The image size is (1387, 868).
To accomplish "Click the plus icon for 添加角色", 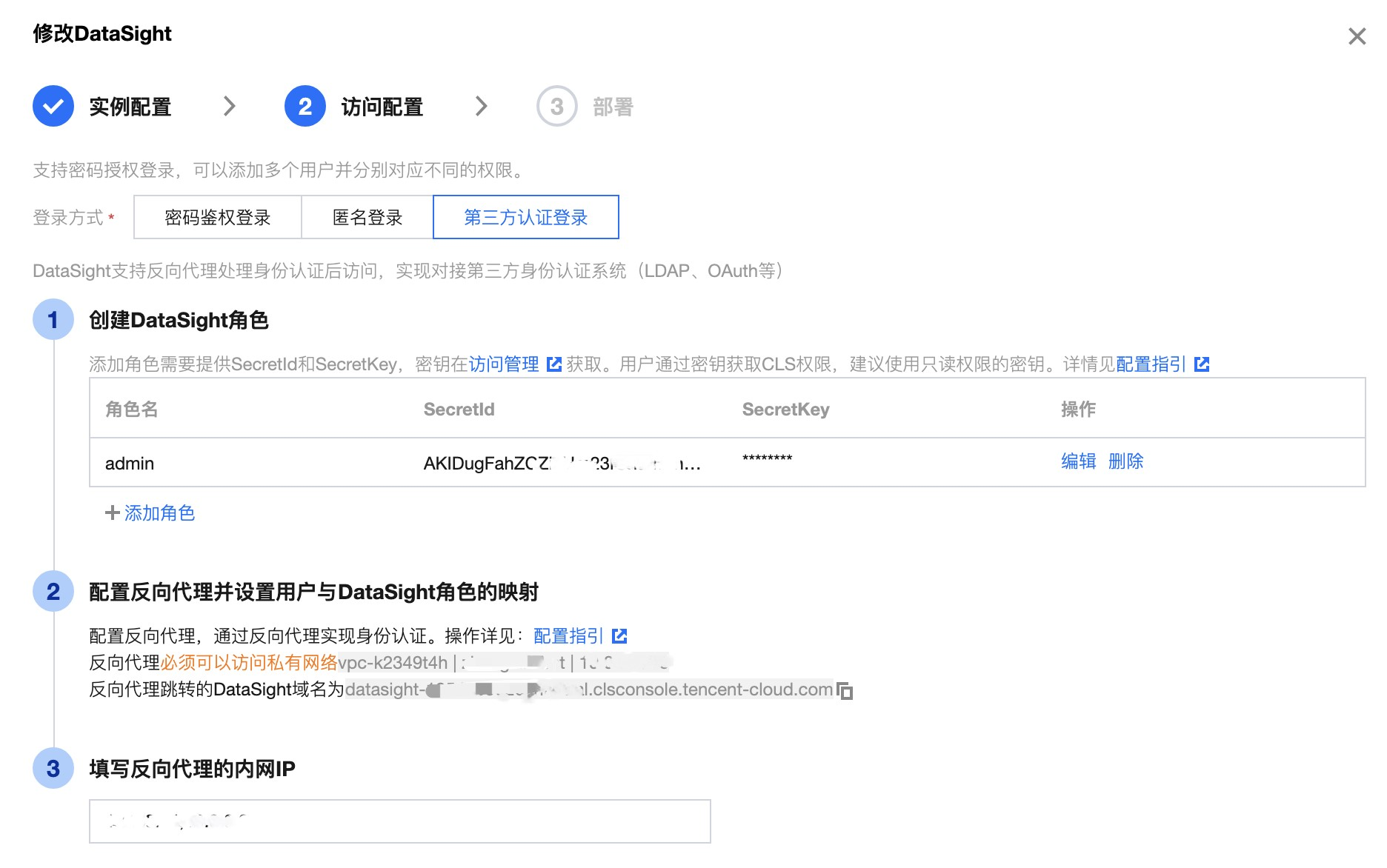I will point(113,513).
